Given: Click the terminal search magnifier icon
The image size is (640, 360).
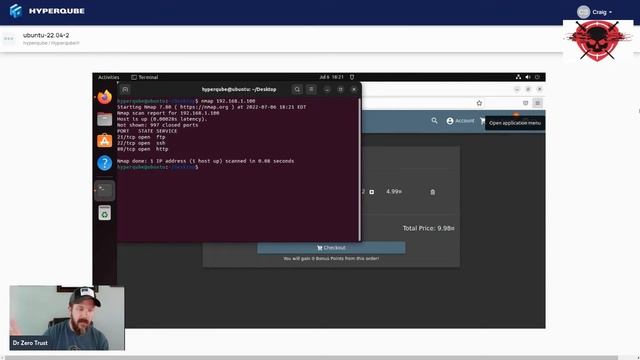Looking at the screenshot, I should click(297, 89).
